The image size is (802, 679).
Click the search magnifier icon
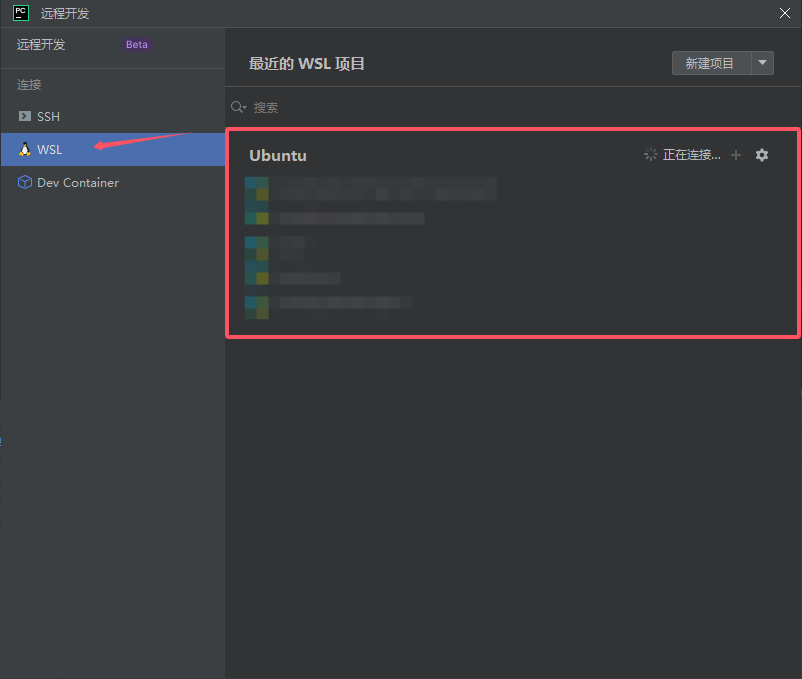pyautogui.click(x=238, y=107)
